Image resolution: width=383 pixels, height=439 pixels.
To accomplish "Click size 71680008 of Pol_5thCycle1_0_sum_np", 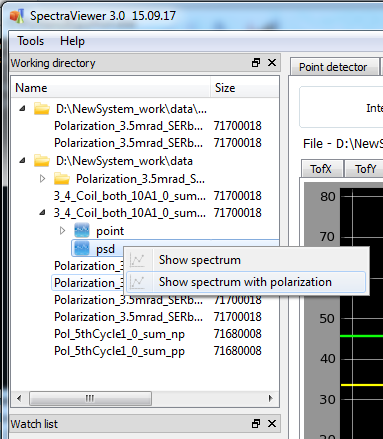I will (x=238, y=334).
